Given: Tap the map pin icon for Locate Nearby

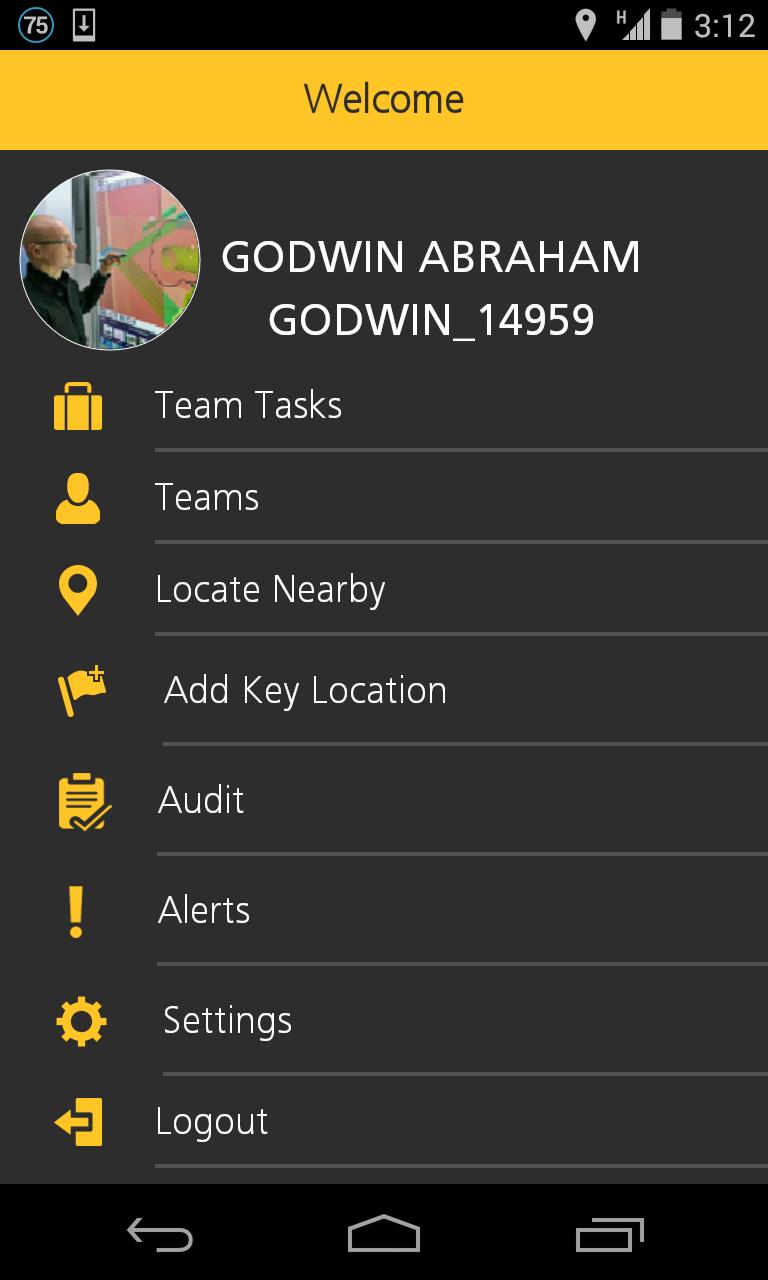Looking at the screenshot, I should (78, 590).
